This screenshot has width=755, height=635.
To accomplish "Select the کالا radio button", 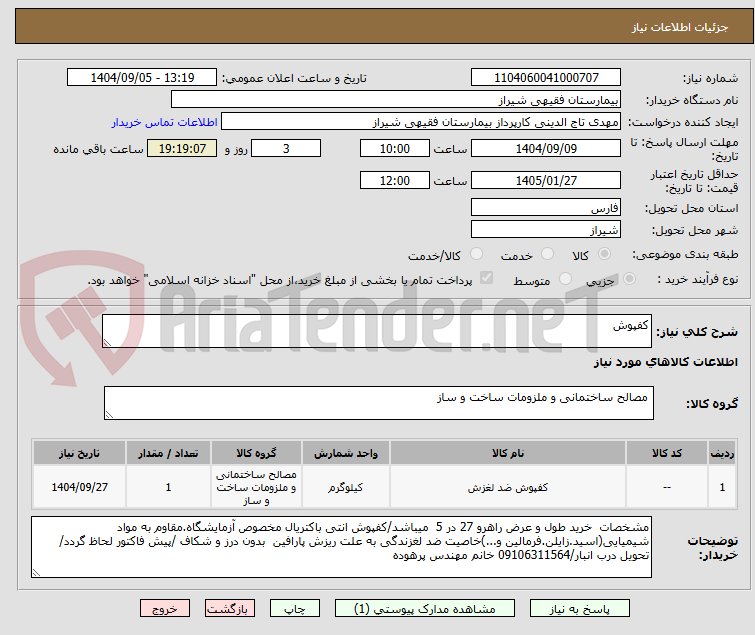I will 604,254.
